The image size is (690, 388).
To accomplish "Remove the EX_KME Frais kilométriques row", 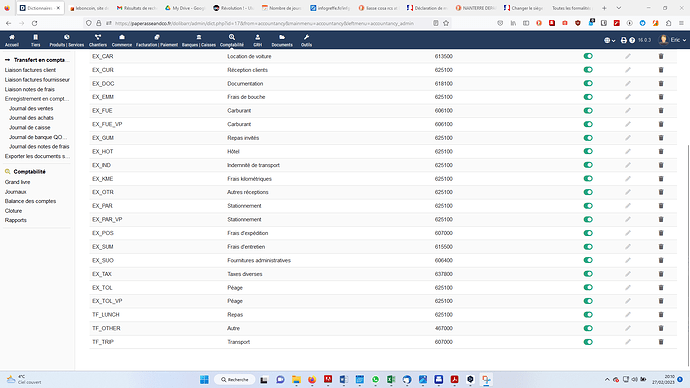I will (661, 179).
